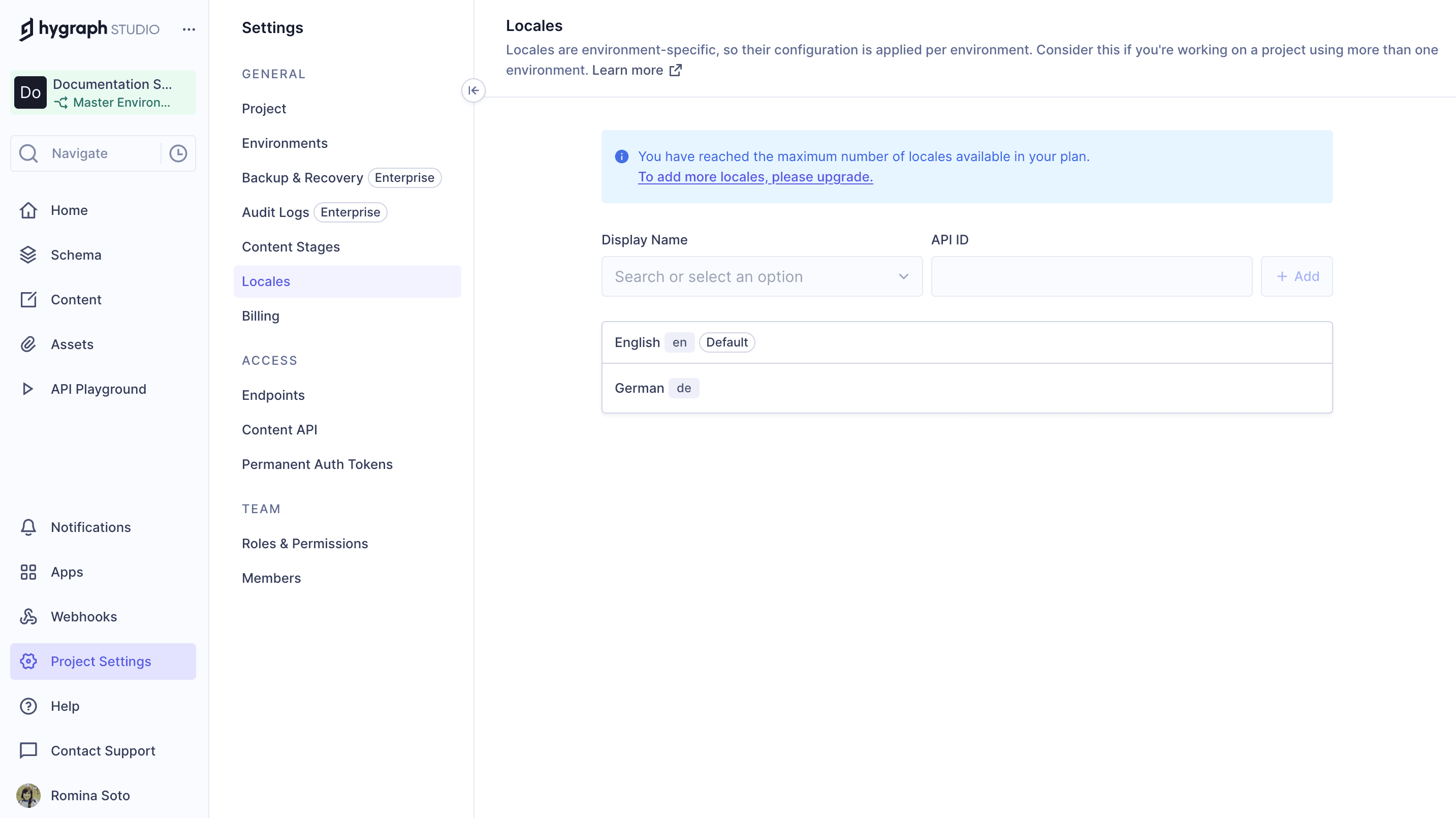Image resolution: width=1456 pixels, height=818 pixels.
Task: Open the Hygraph Studio options via the ellipsis
Action: pyautogui.click(x=188, y=29)
